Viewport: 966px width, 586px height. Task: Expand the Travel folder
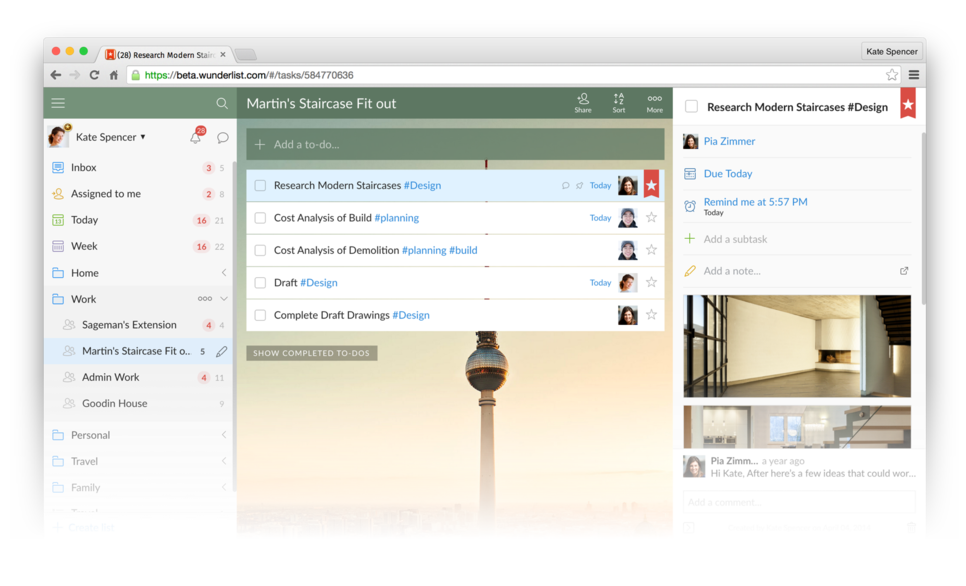[226, 460]
